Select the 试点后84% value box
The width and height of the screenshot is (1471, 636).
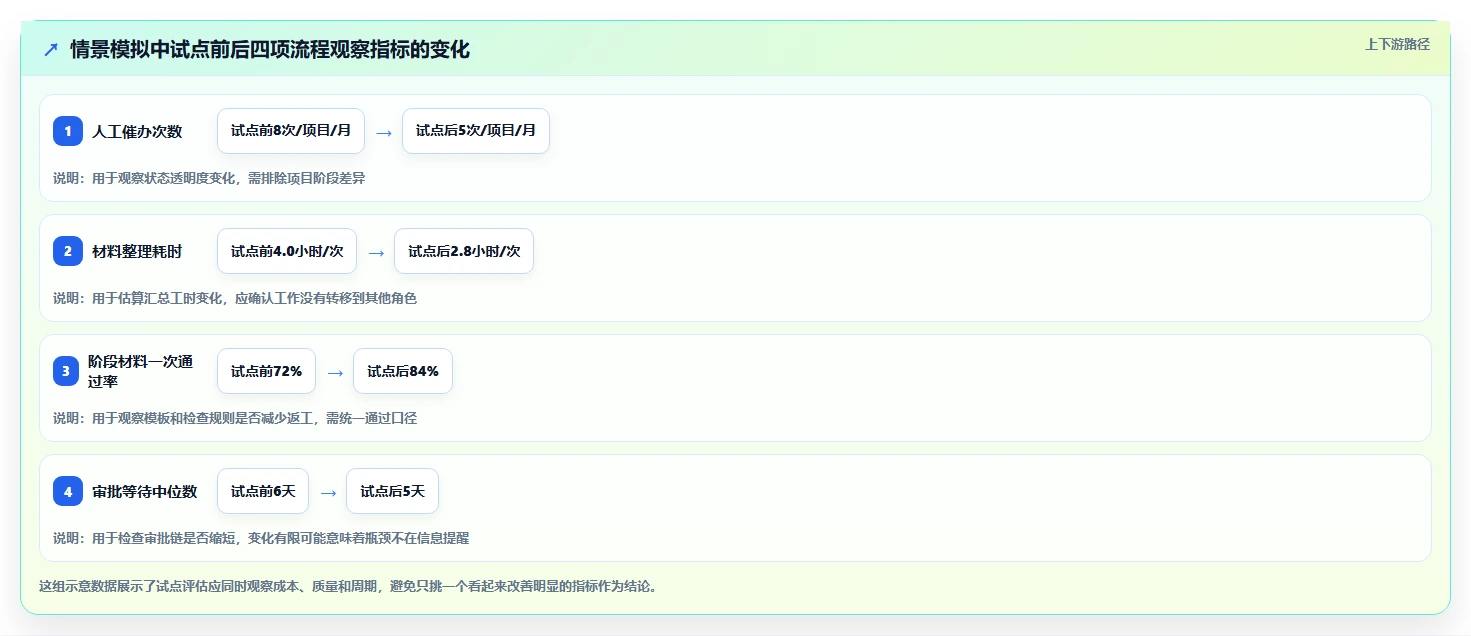coord(403,371)
